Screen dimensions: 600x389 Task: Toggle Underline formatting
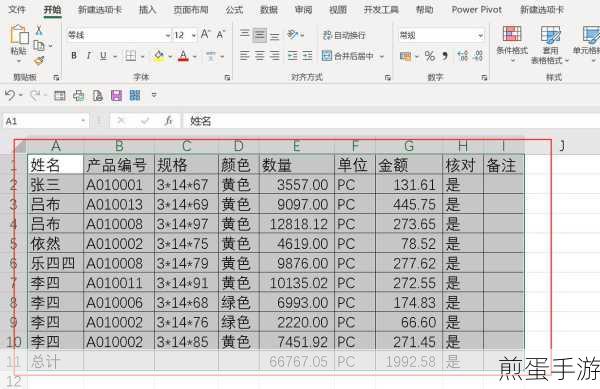pyautogui.click(x=103, y=56)
